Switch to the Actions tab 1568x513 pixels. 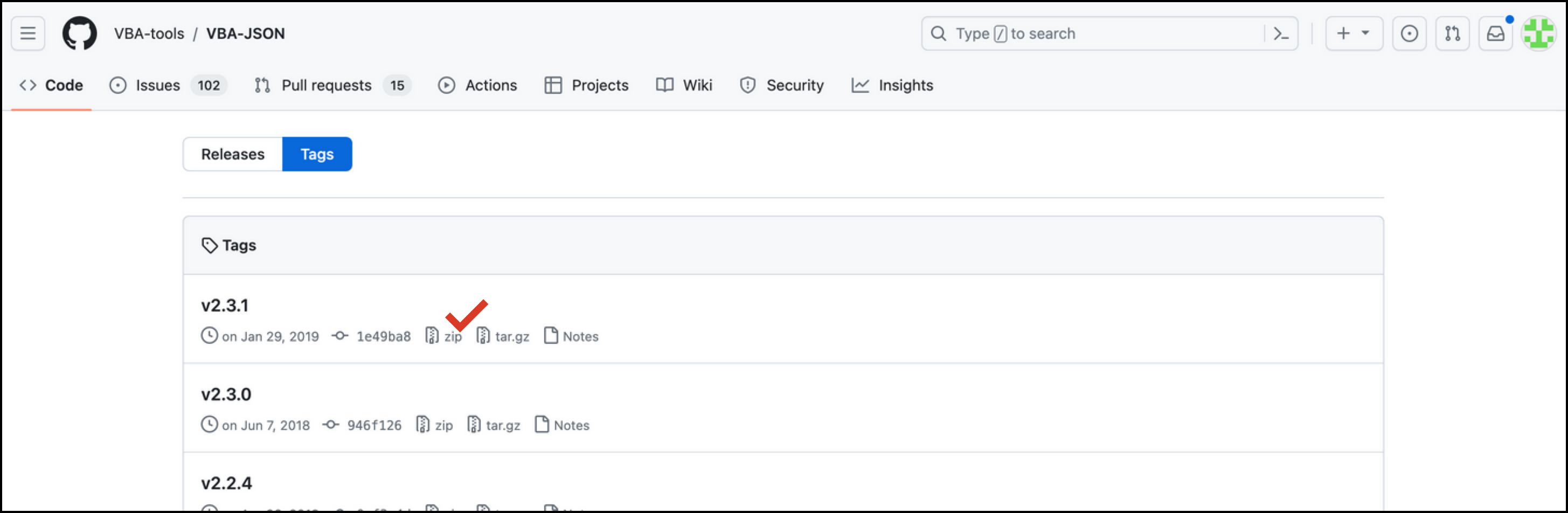[x=477, y=85]
